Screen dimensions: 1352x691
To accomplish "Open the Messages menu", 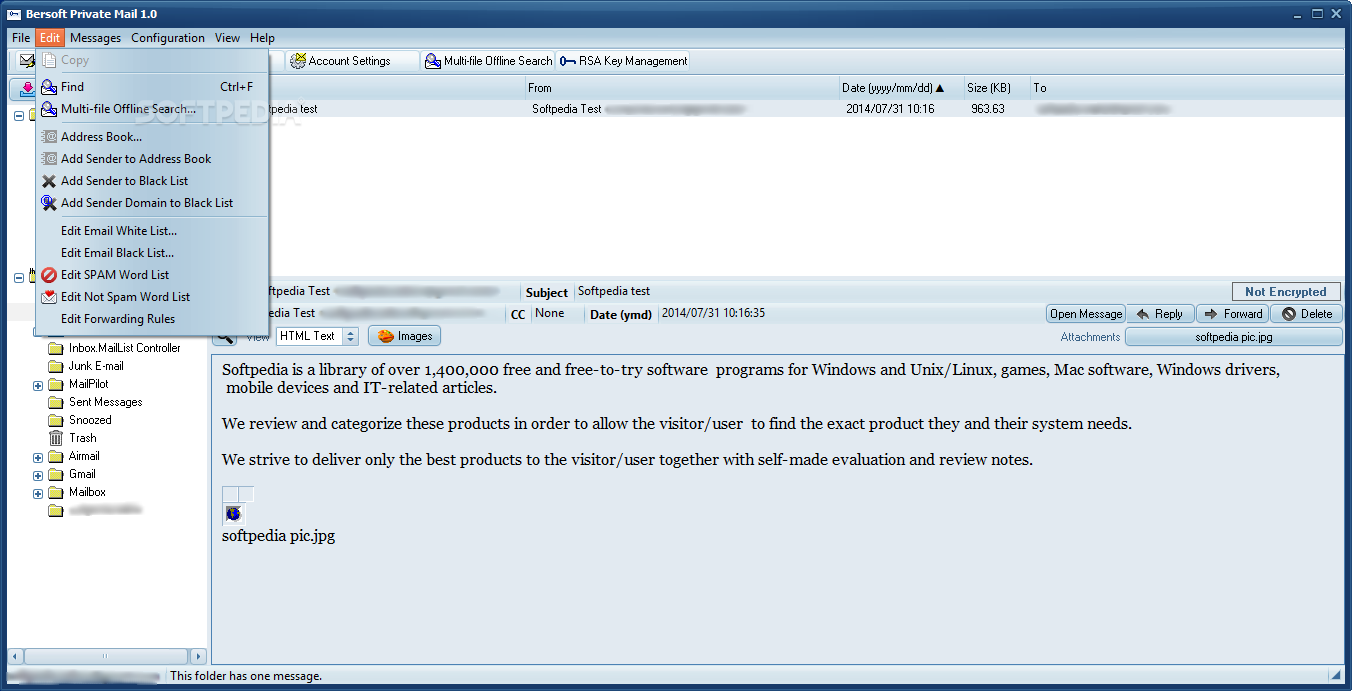I will point(95,38).
